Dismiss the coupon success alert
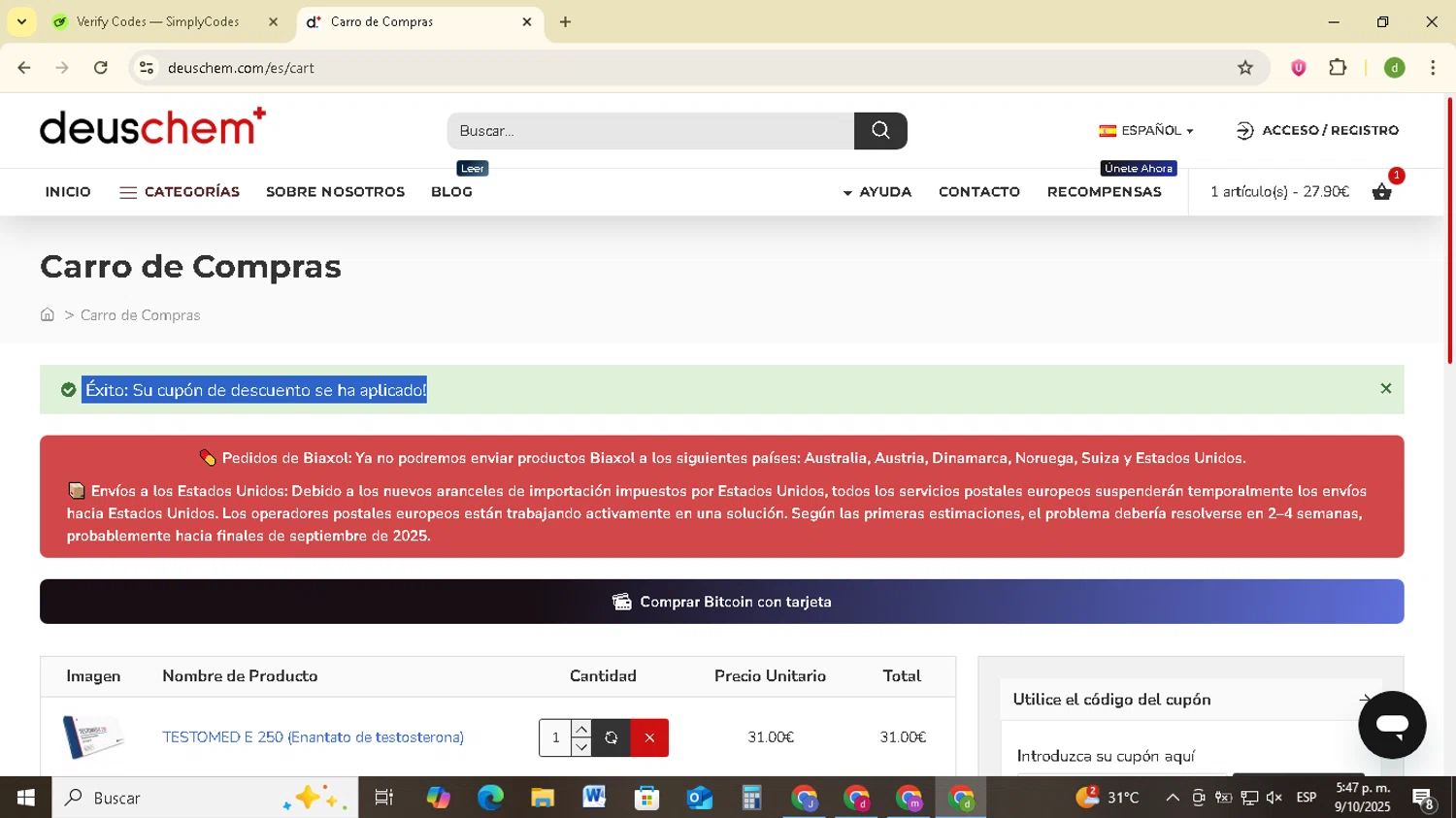This screenshot has height=818, width=1456. [1386, 388]
